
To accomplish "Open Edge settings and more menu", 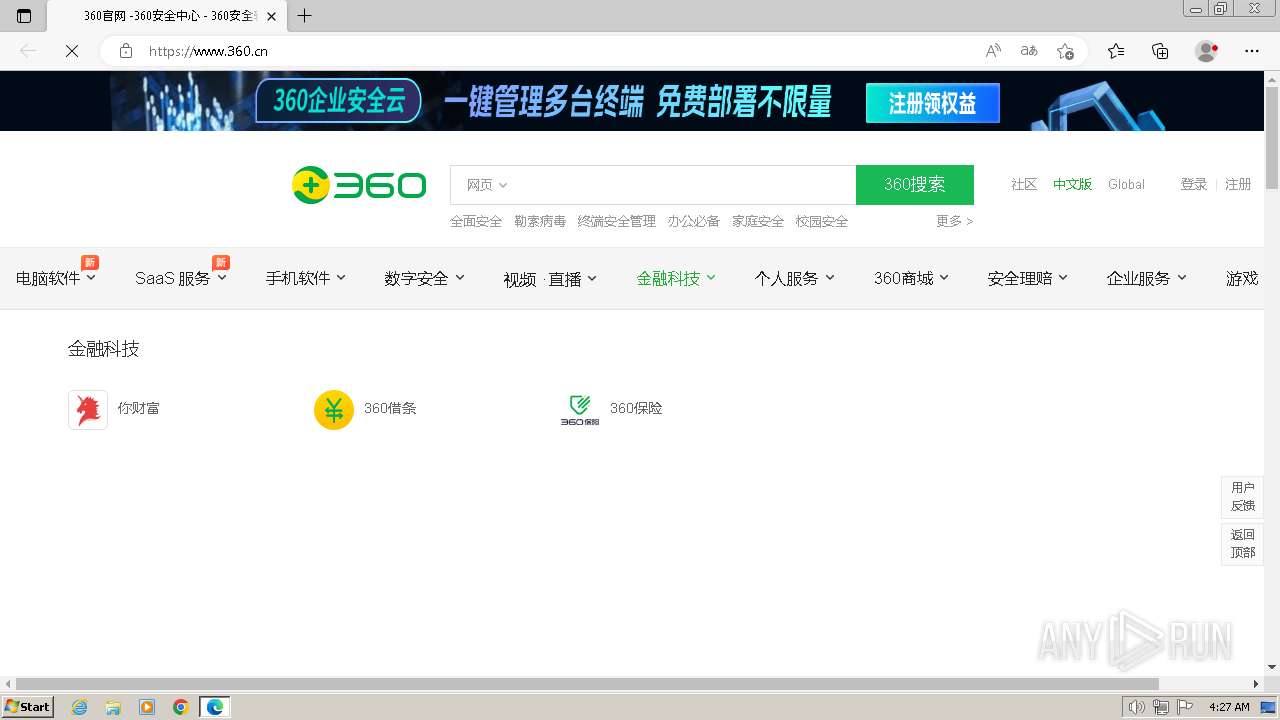I will [1252, 51].
